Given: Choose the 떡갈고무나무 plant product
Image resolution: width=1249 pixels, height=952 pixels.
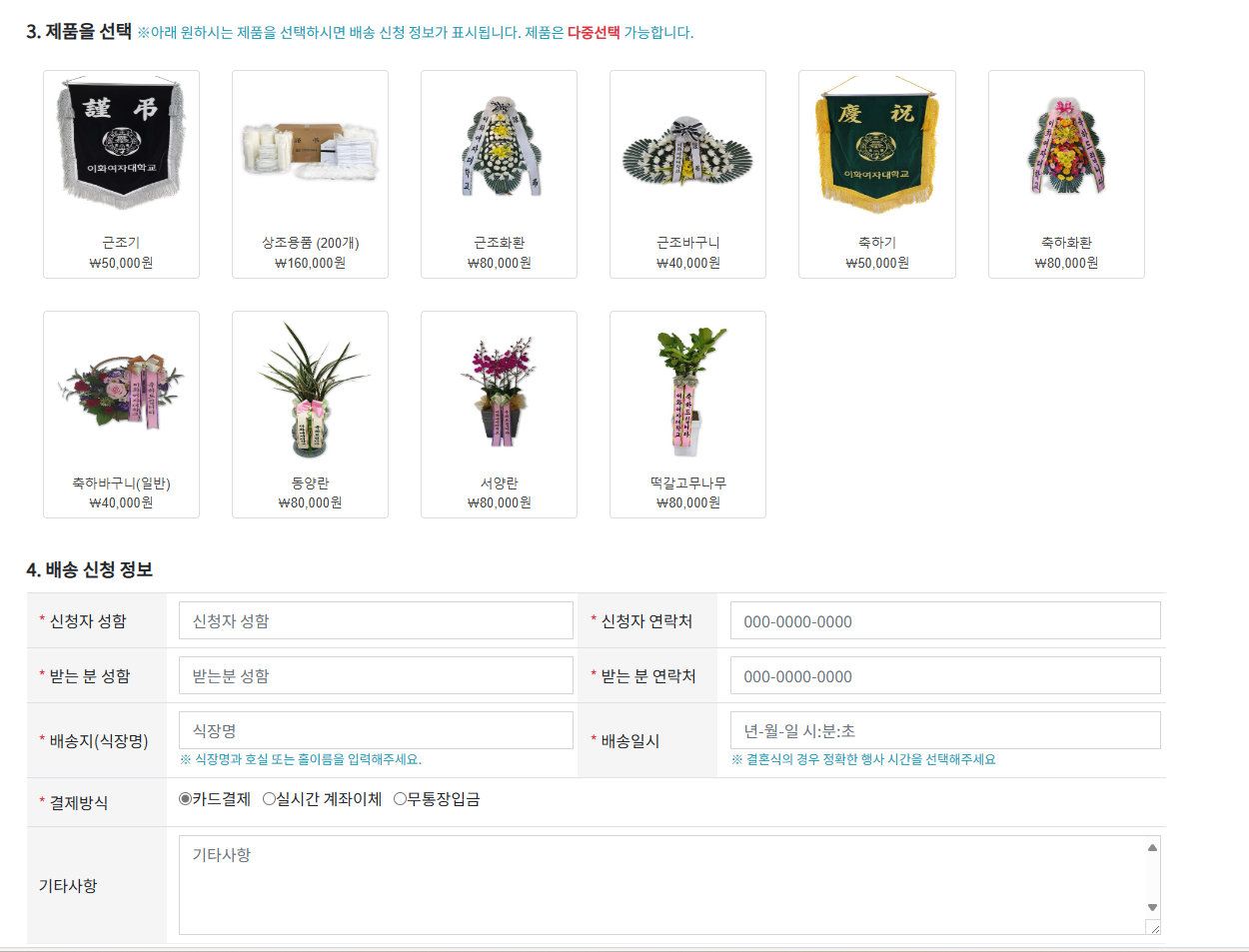Looking at the screenshot, I should (x=687, y=415).
